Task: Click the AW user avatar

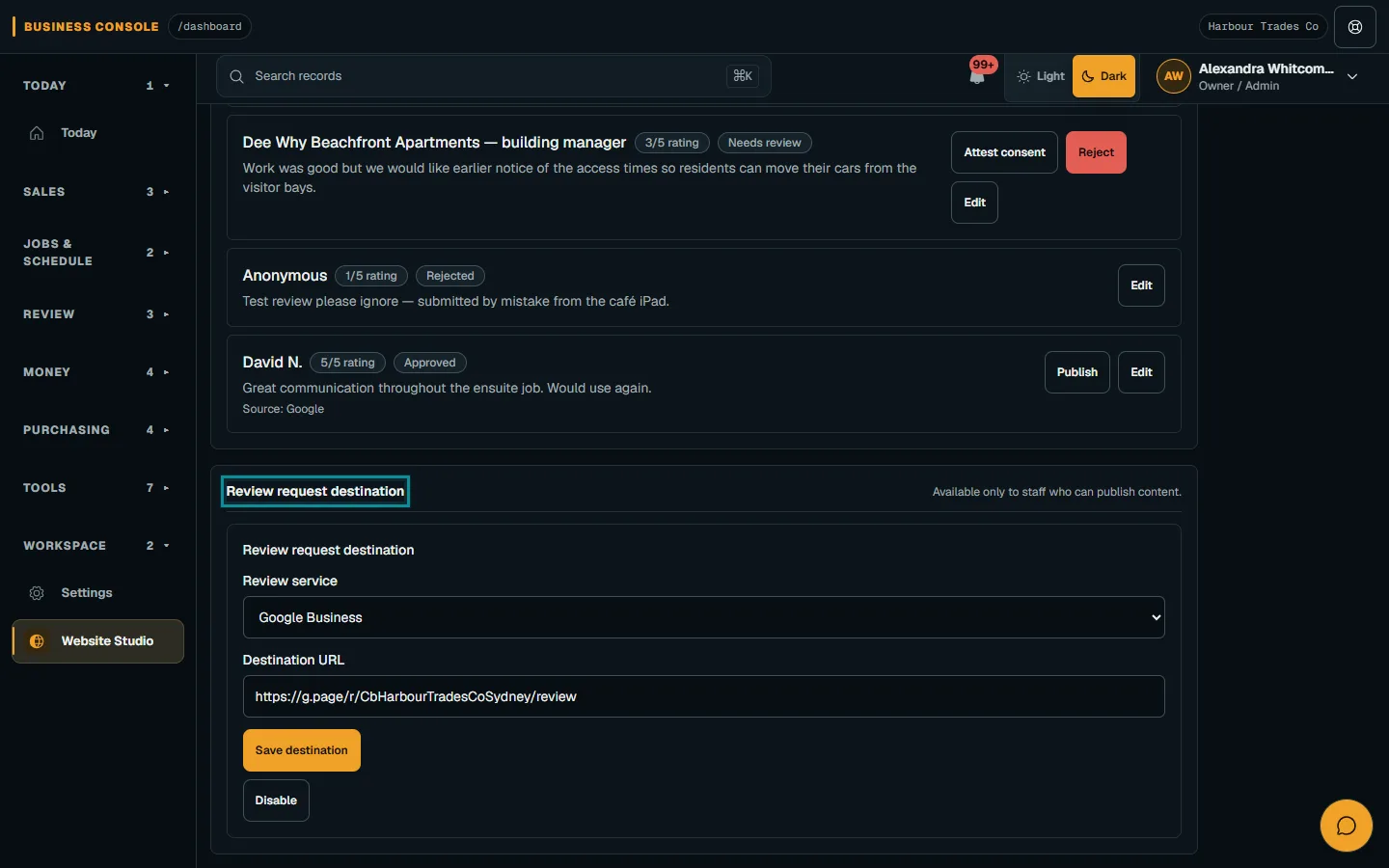Action: (1173, 76)
